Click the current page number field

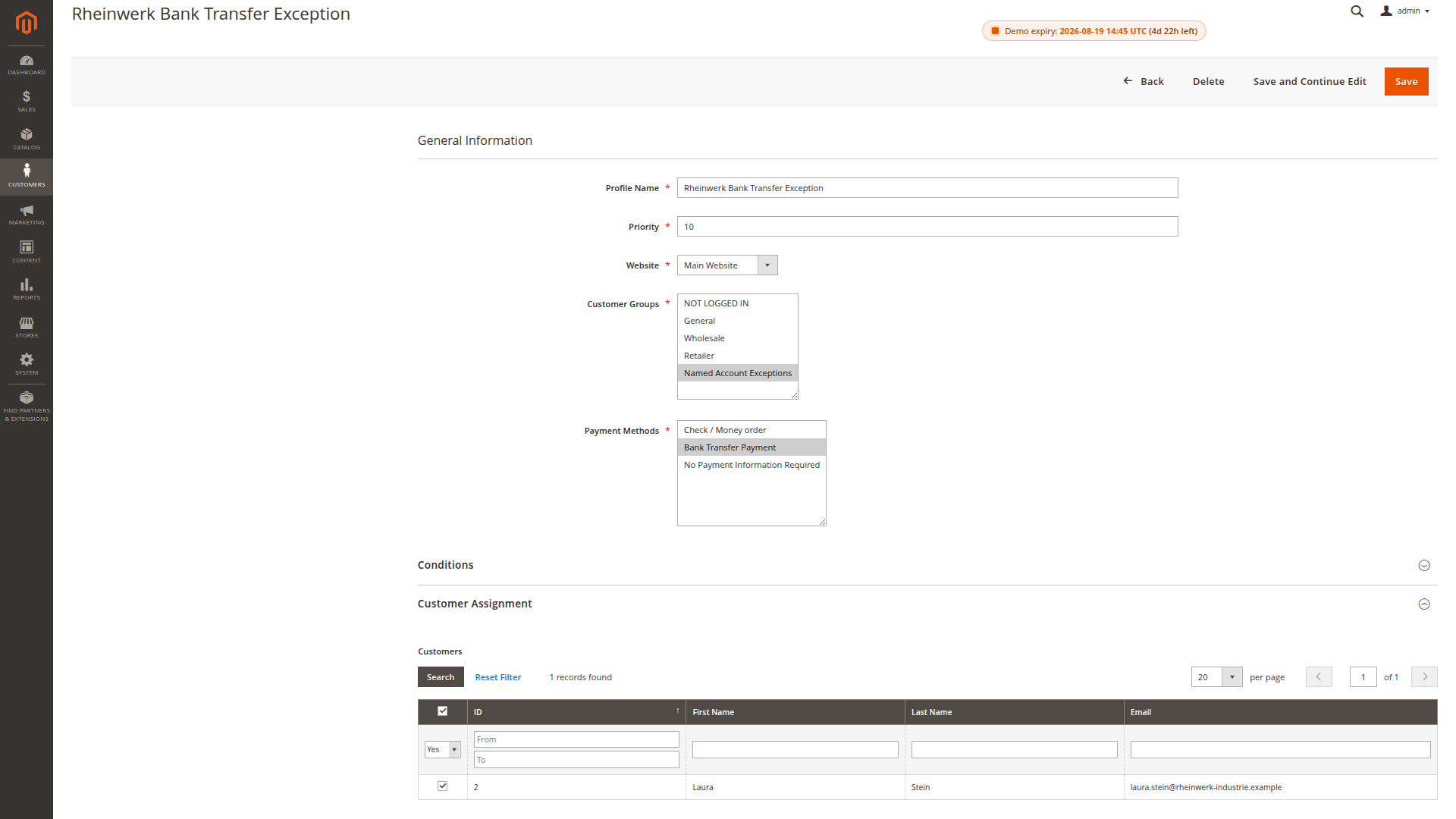click(x=1363, y=677)
